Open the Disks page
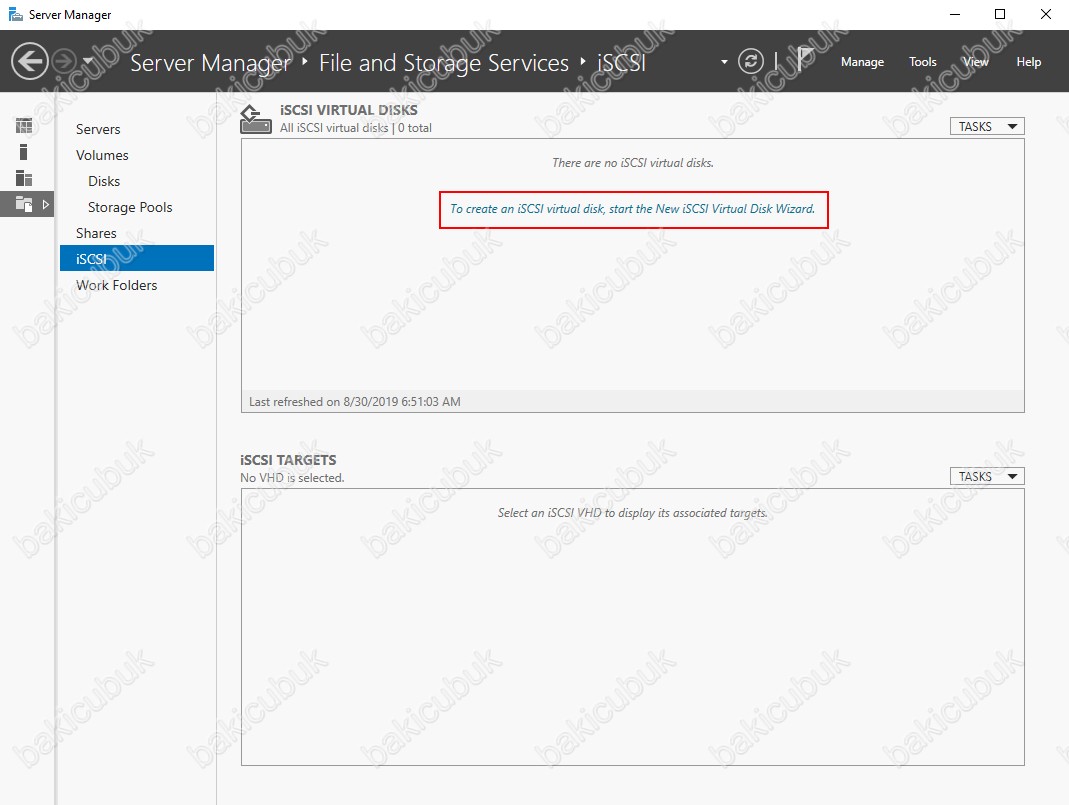 tap(104, 181)
